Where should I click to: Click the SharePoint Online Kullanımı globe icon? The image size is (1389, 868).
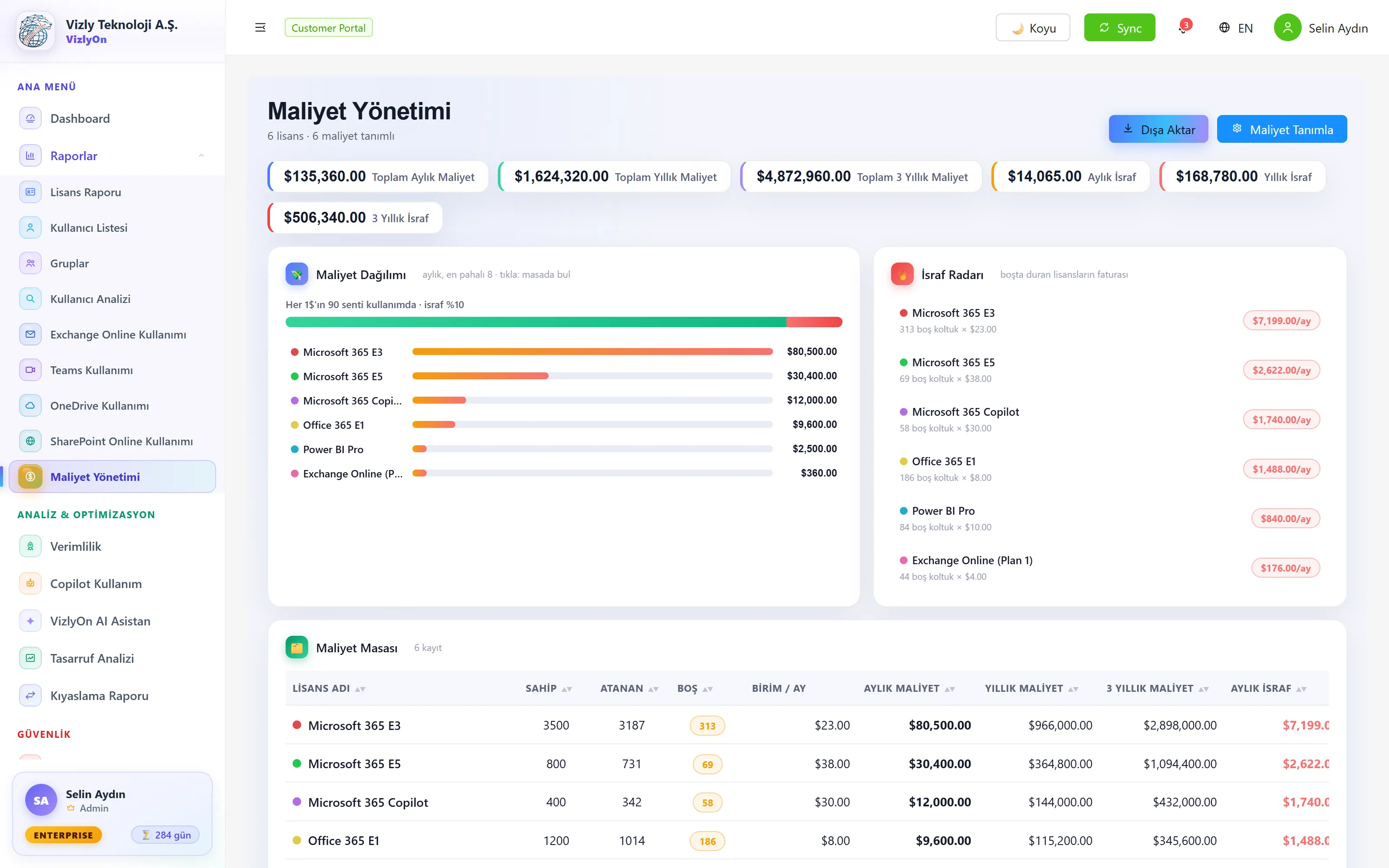tap(30, 441)
